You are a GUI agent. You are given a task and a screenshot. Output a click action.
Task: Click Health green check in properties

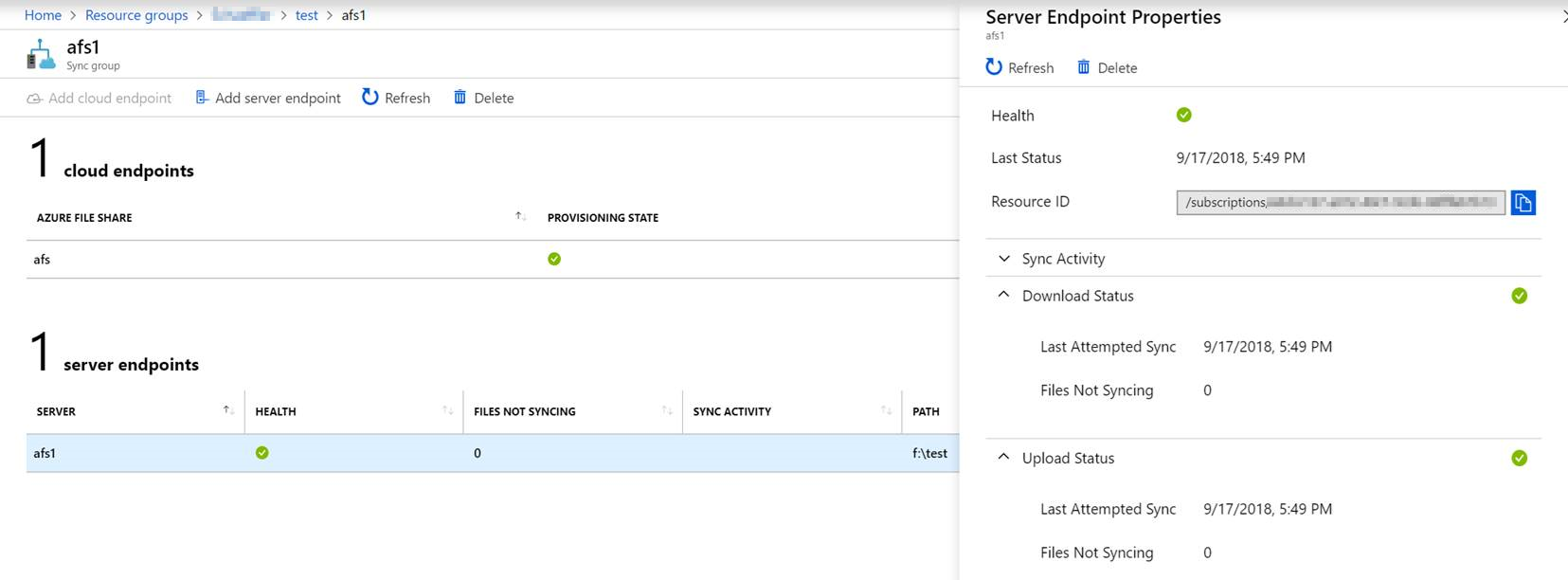[x=1184, y=115]
